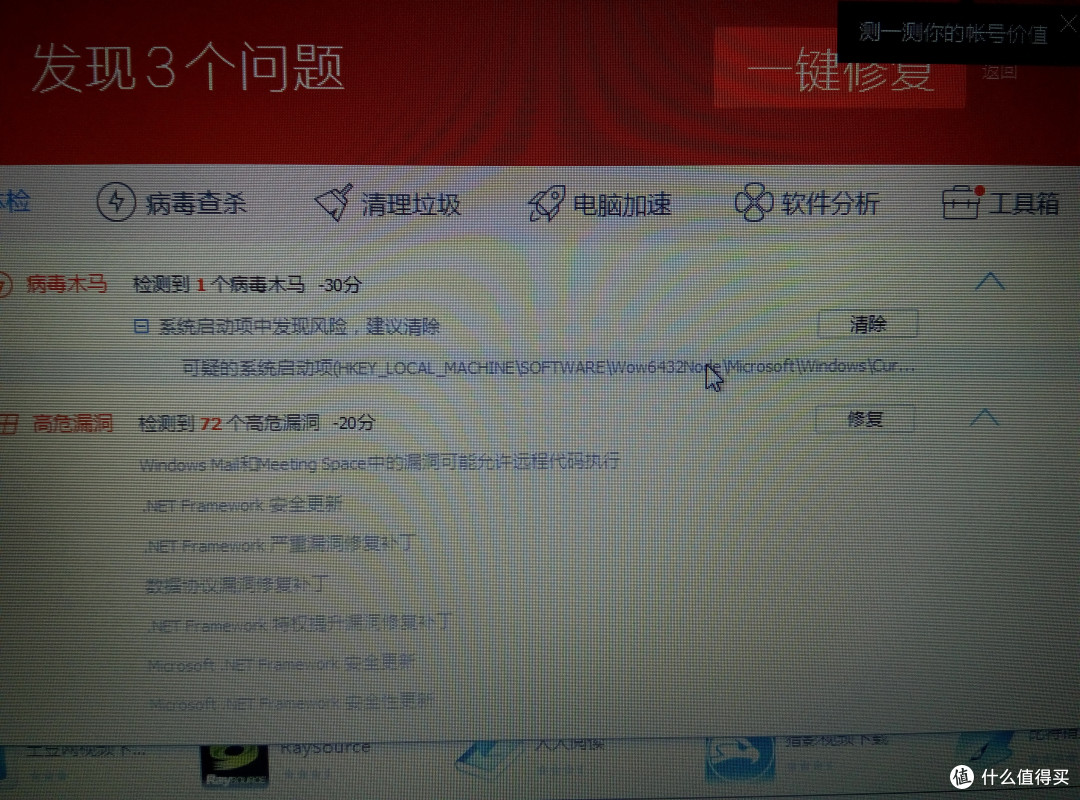1080x800 pixels.
Task: Click 清除 button for startup risk
Action: coord(867,324)
